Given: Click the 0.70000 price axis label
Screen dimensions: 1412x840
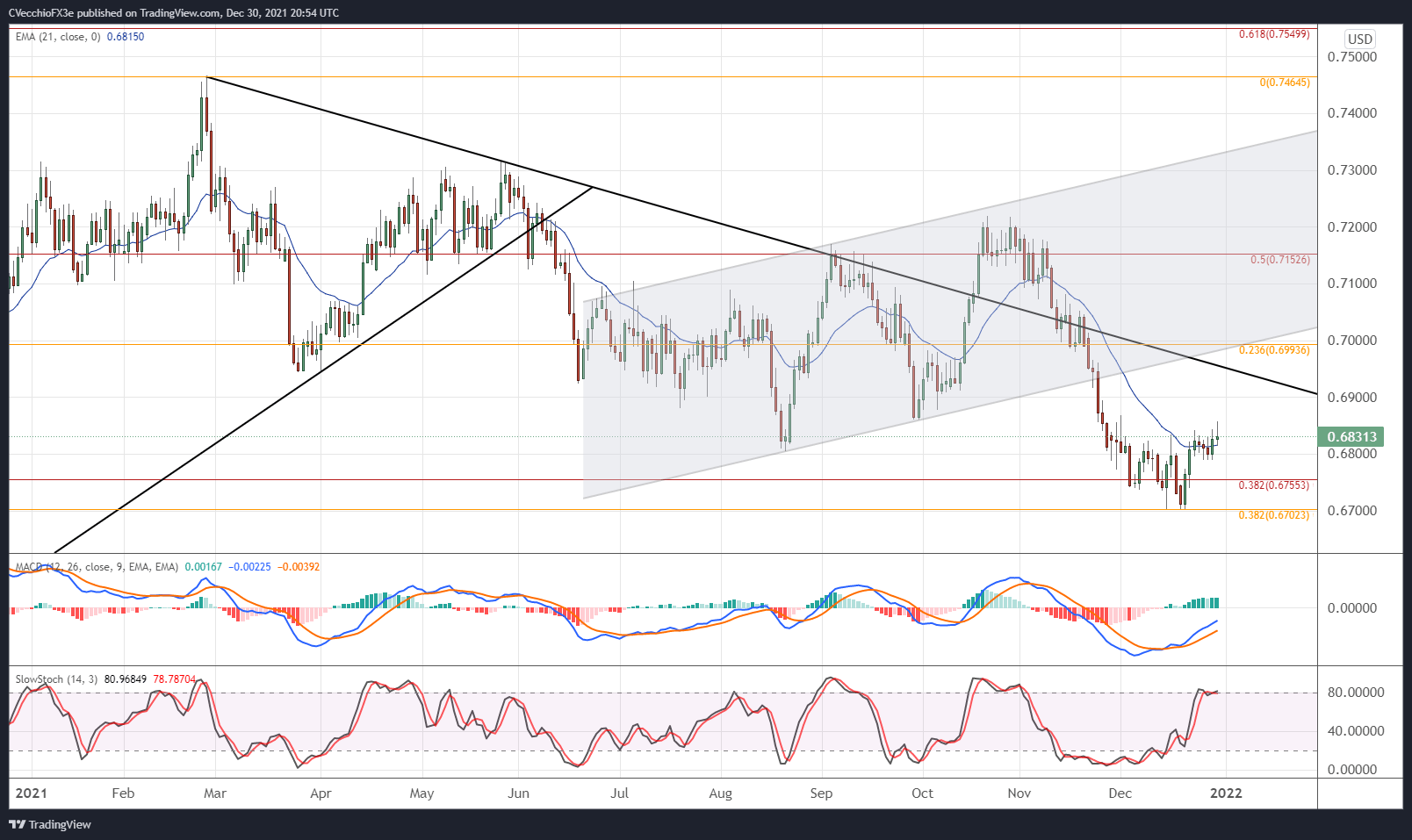Looking at the screenshot, I should tap(1352, 341).
